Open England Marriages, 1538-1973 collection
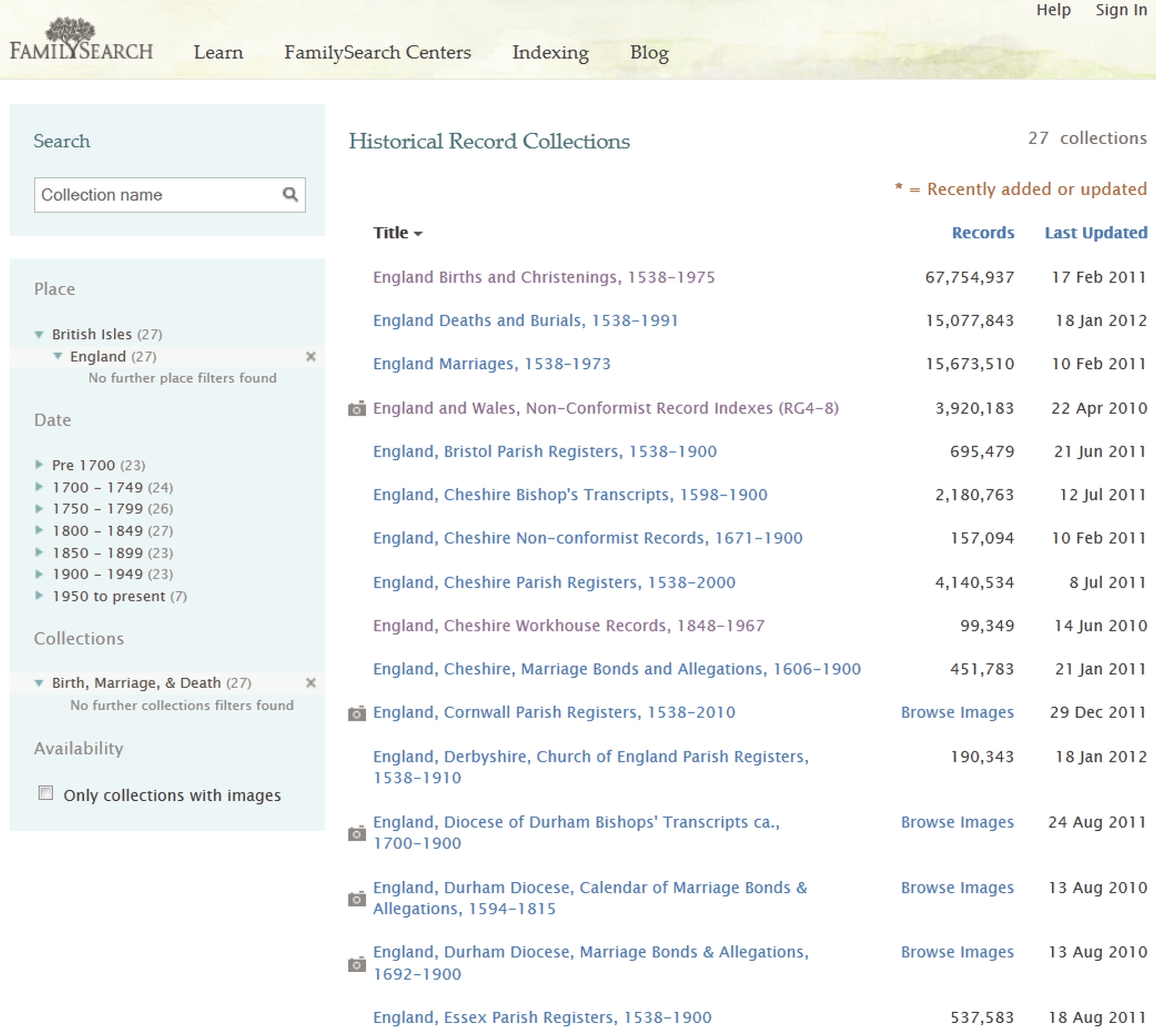The height and width of the screenshot is (1036, 1156). coord(492,364)
